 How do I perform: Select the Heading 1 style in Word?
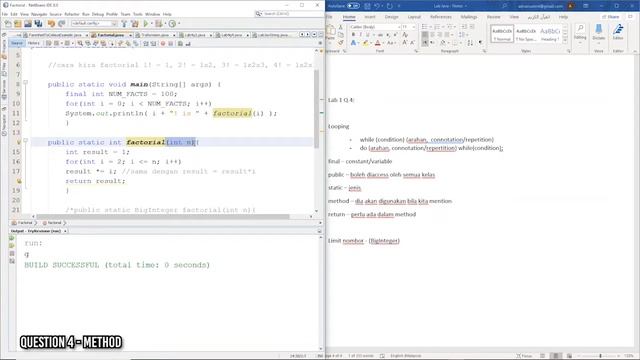[x=550, y=33]
